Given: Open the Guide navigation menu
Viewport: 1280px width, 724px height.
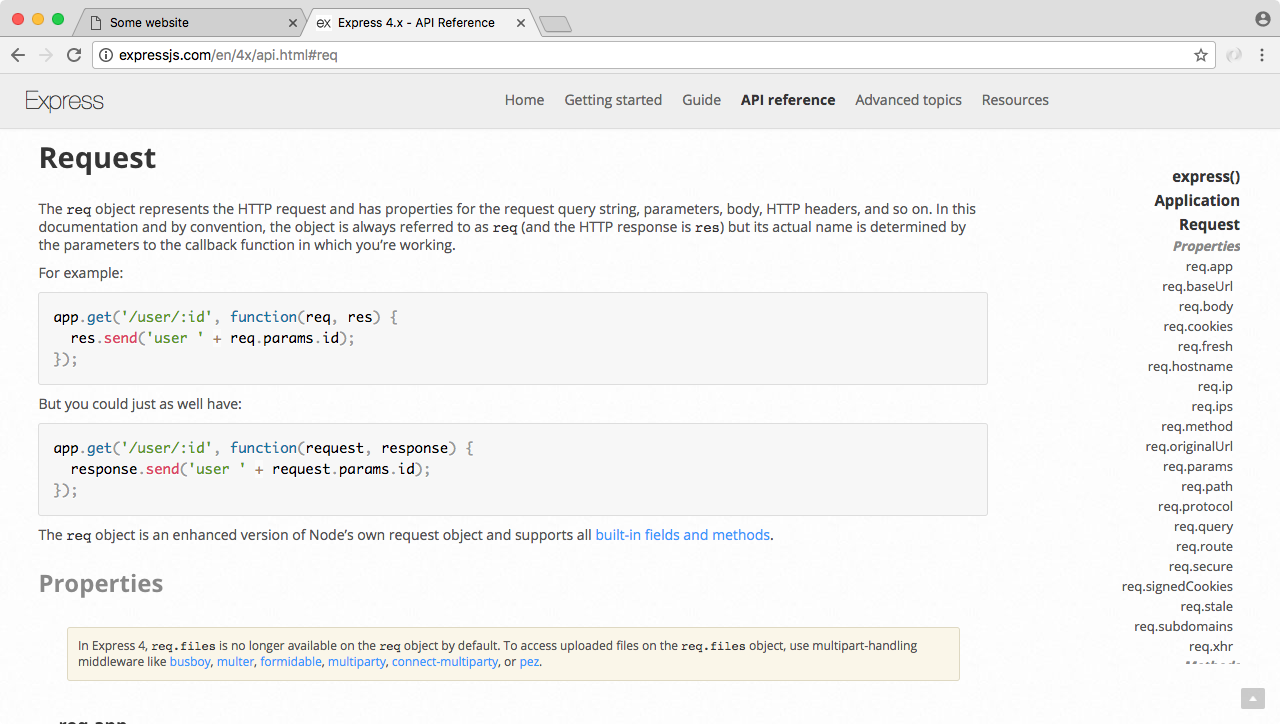Looking at the screenshot, I should (x=701, y=100).
